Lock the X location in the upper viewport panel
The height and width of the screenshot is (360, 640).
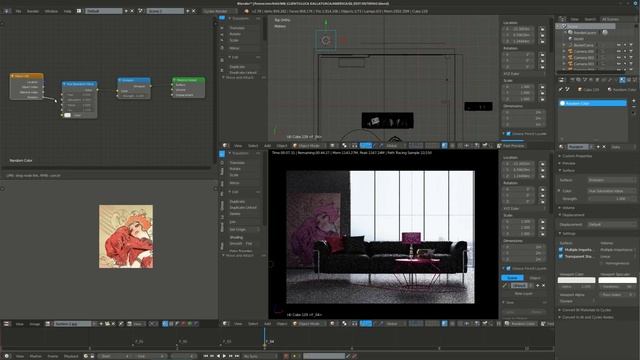point(542,29)
